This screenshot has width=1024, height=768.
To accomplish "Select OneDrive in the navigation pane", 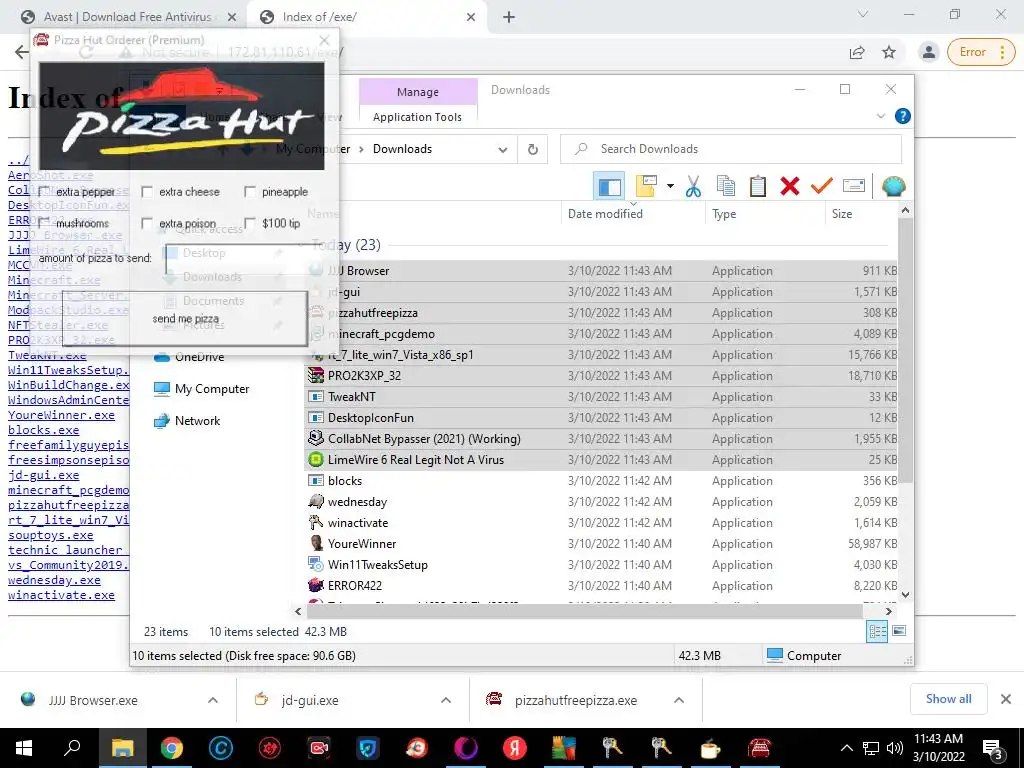I will 189,357.
